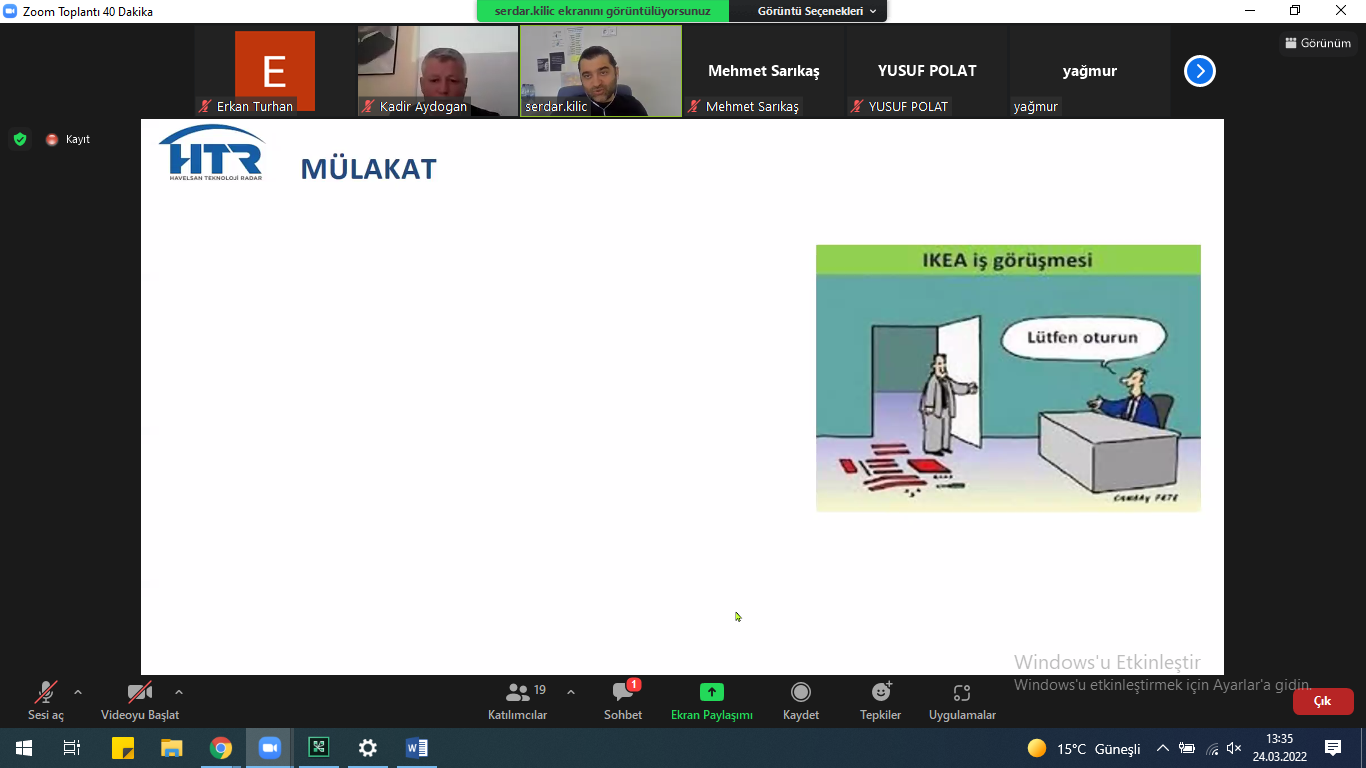The width and height of the screenshot is (1366, 768).
Task: Open Windows Start menu
Action: [24, 748]
